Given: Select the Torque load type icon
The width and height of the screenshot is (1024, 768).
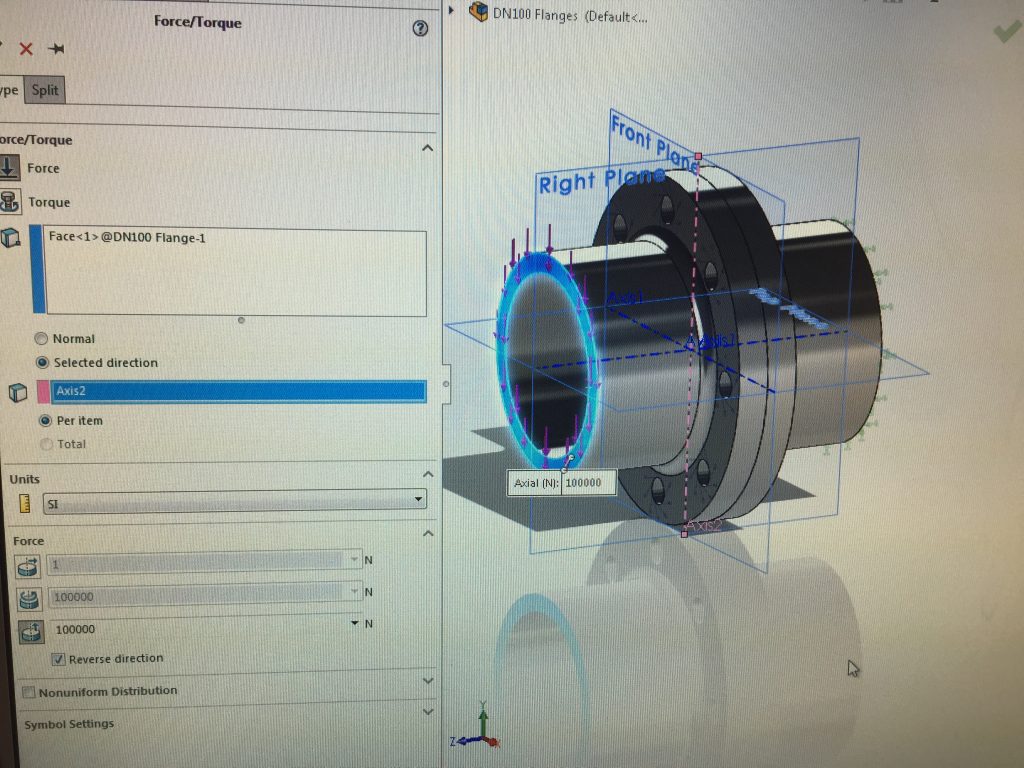Looking at the screenshot, I should click(x=11, y=202).
